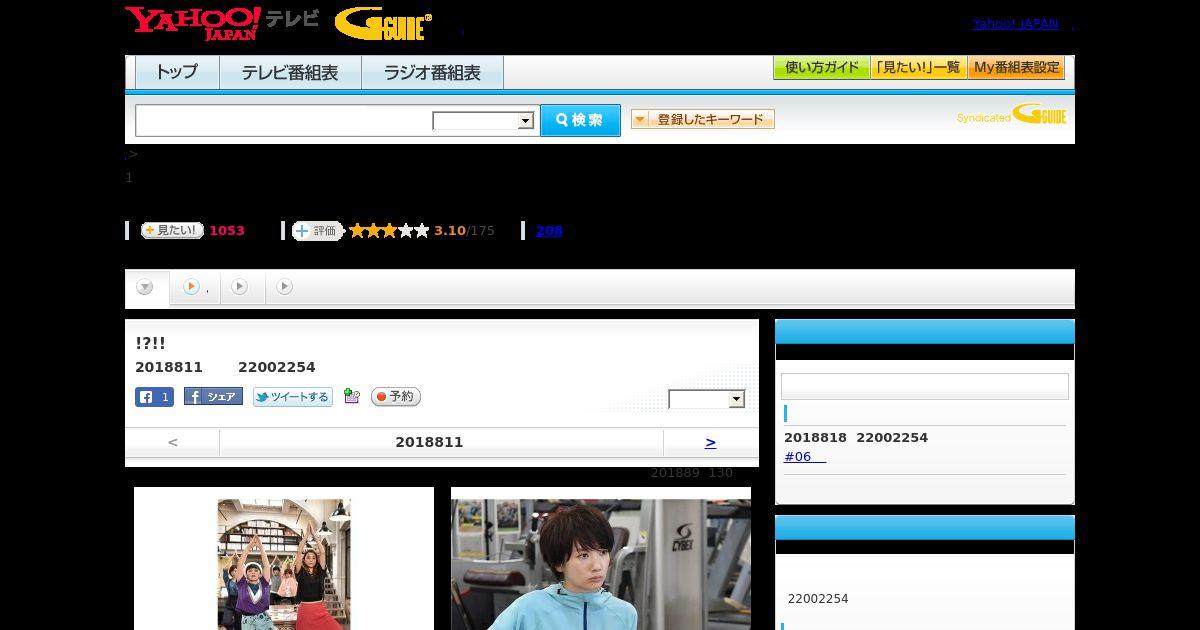Open the dropdown beside the 予約 row
Screen dimensions: 1200x630
coord(707,399)
